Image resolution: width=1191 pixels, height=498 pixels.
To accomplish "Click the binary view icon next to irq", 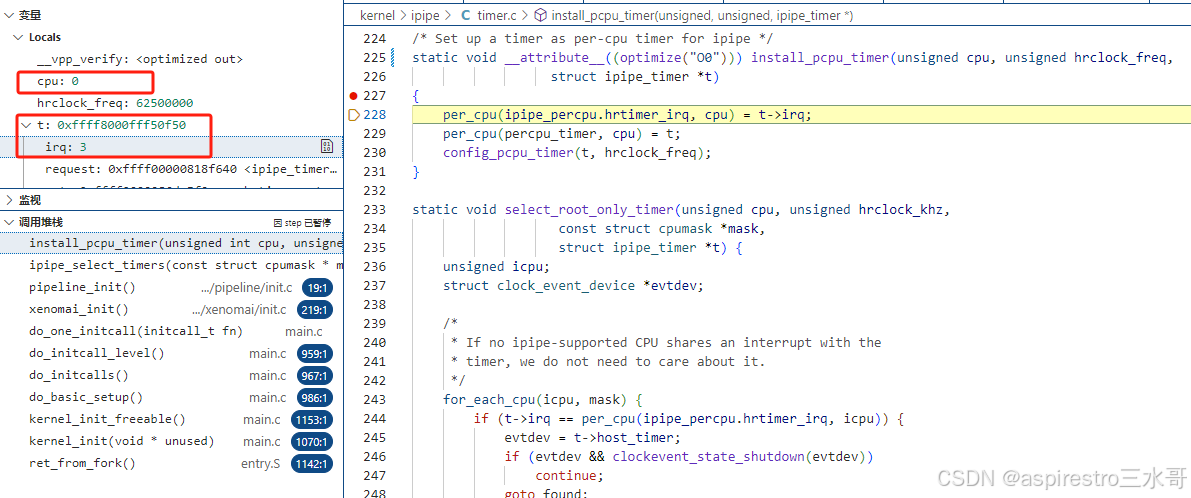I will click(327, 147).
